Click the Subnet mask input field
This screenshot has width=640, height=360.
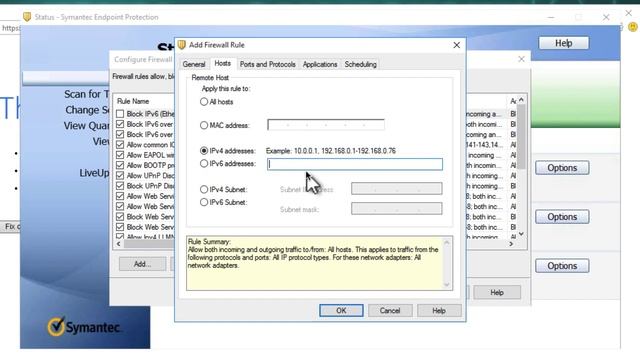click(396, 209)
